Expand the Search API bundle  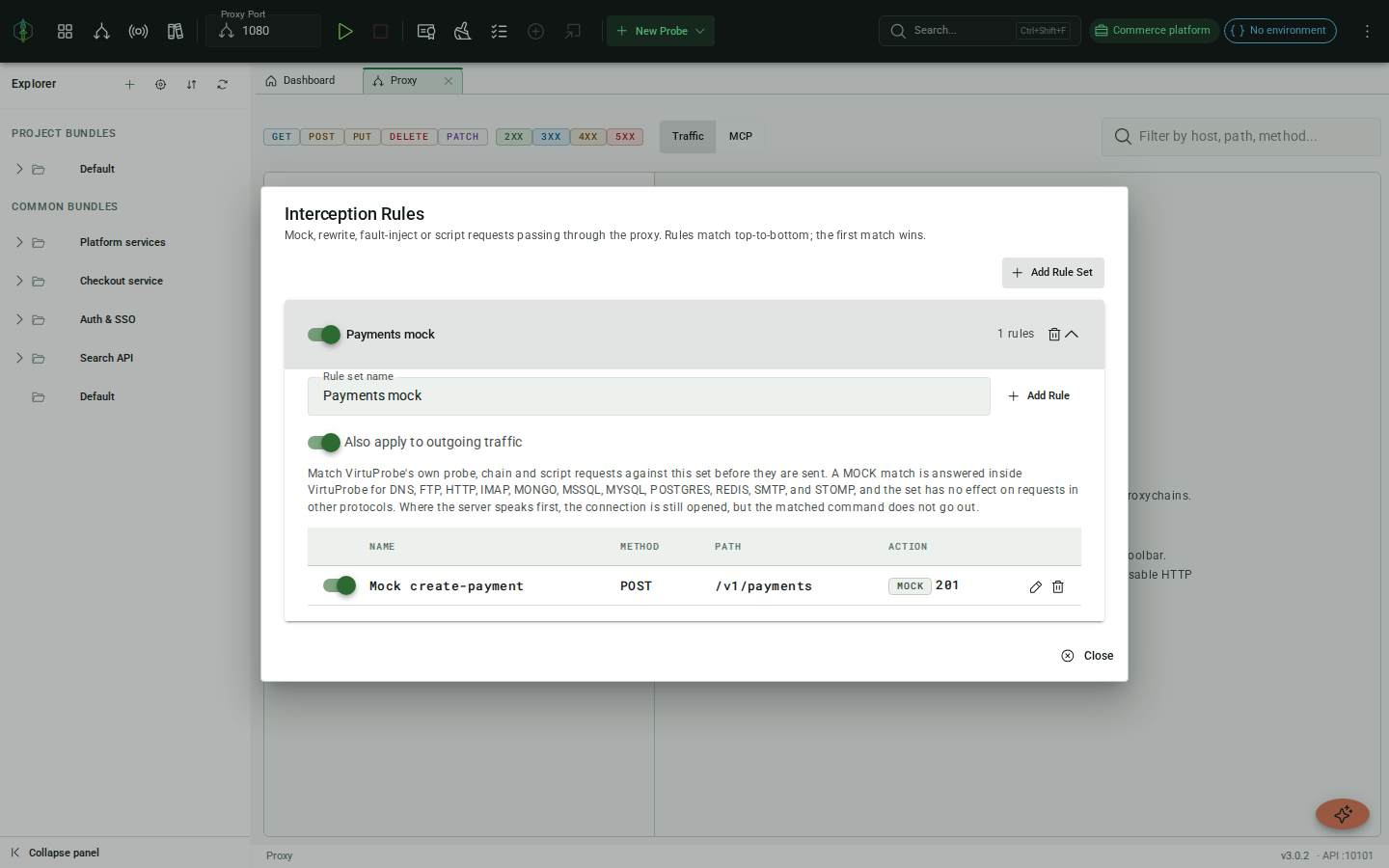[19, 358]
